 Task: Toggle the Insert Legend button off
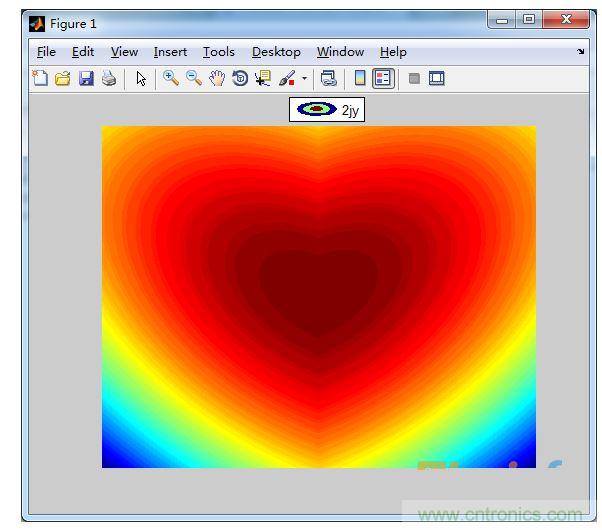pyautogui.click(x=383, y=78)
